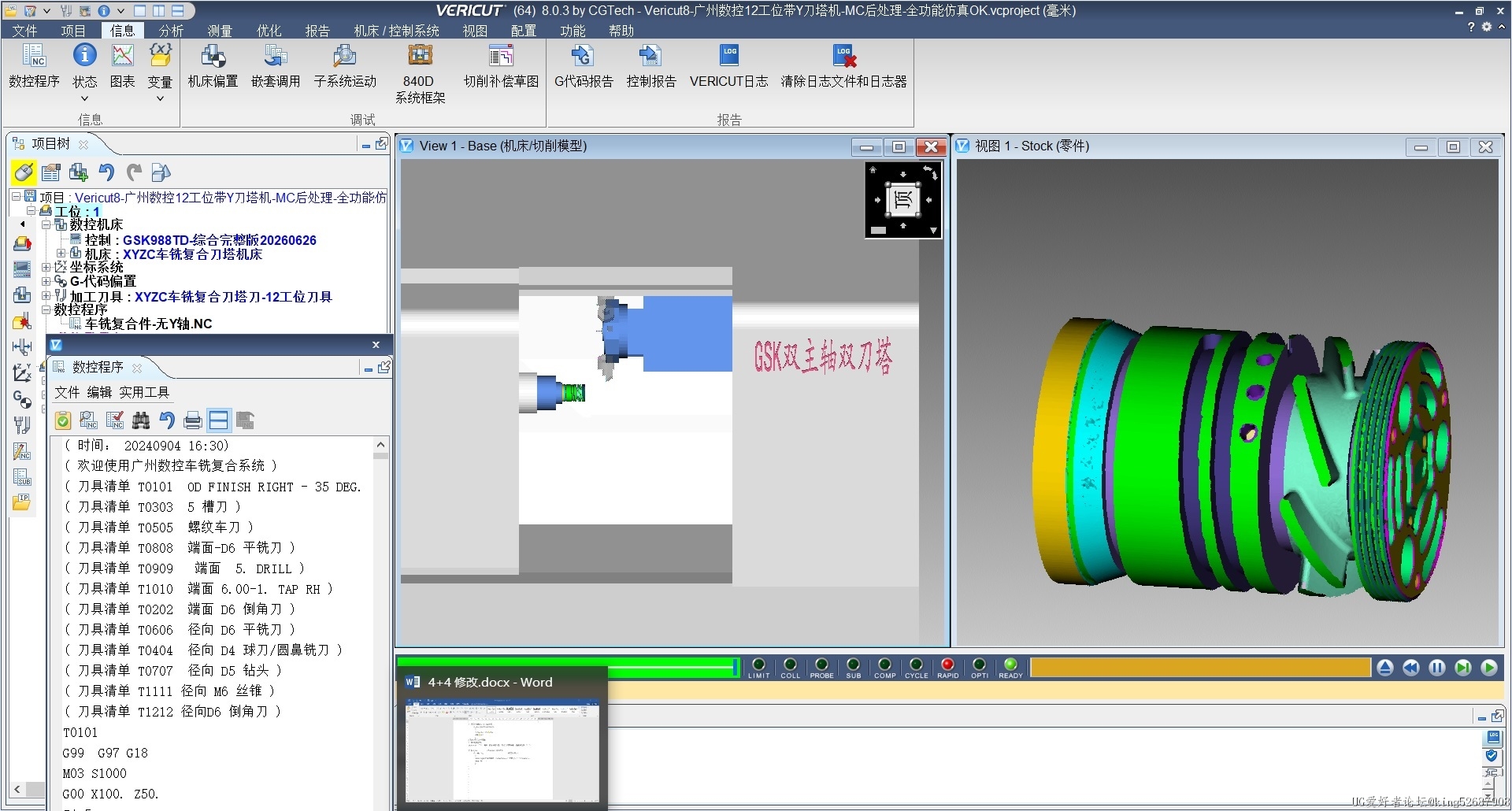Toggle the SUB indicator light
1512x811 pixels.
pos(853,665)
